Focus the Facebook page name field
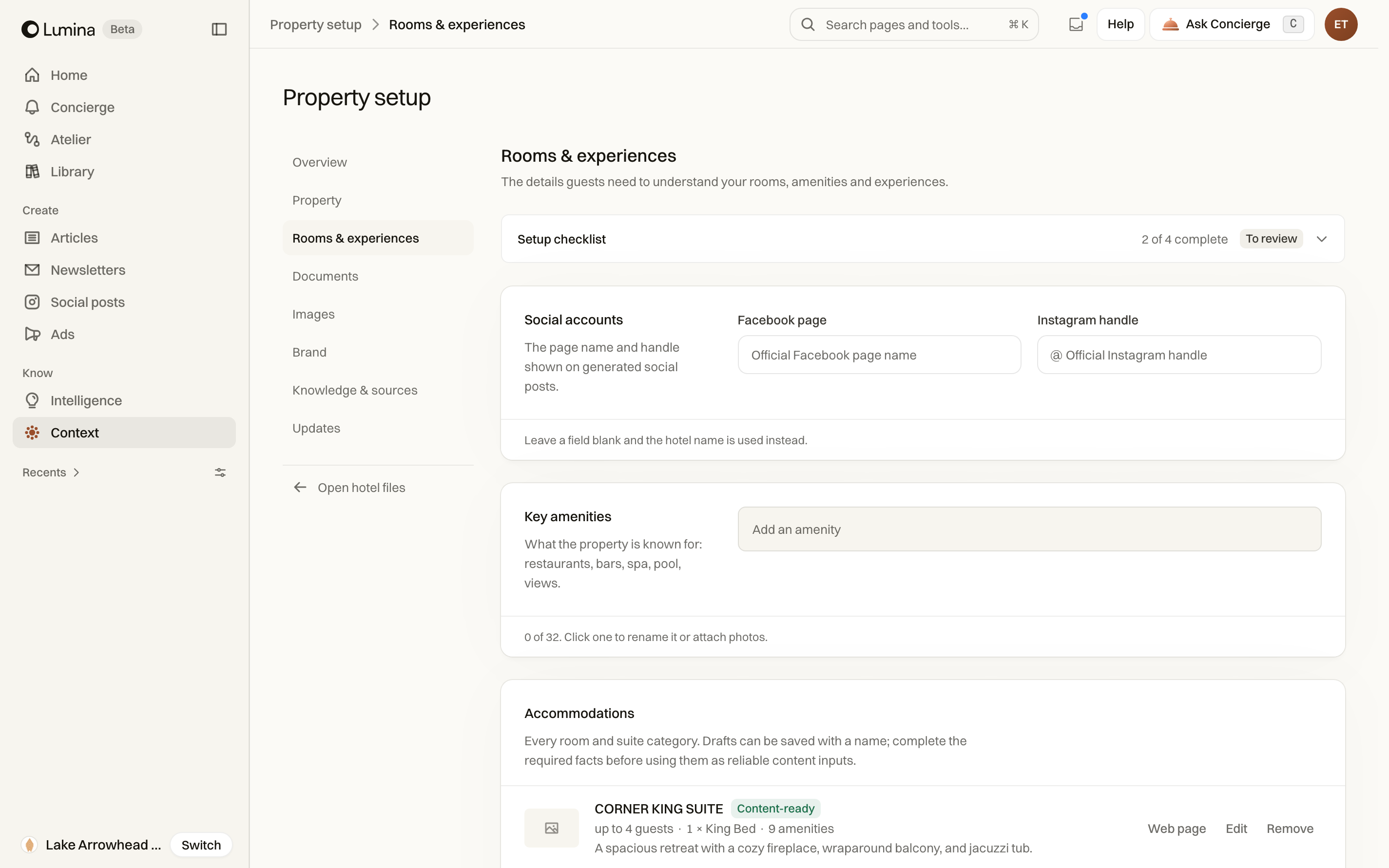The width and height of the screenshot is (1389, 868). pyautogui.click(x=880, y=355)
